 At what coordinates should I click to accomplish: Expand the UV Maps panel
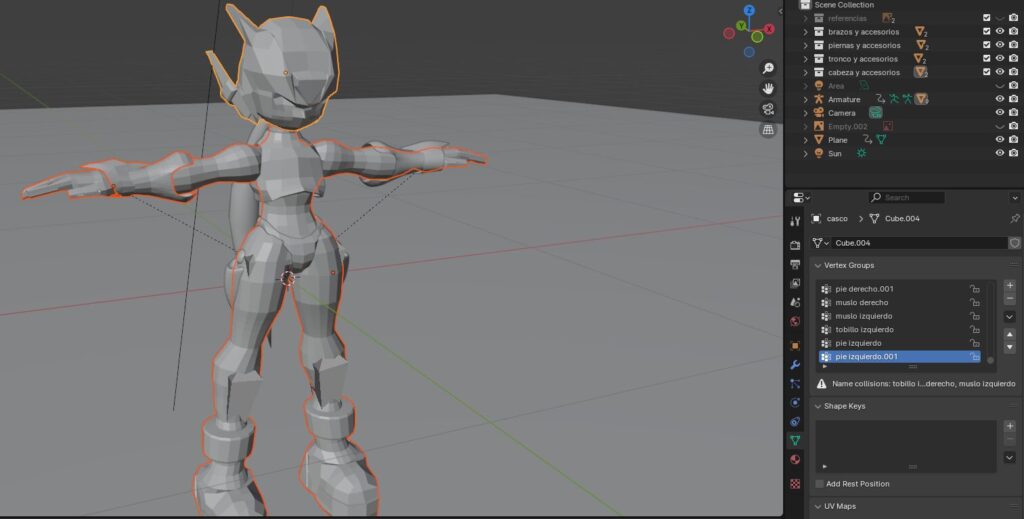tap(817, 506)
